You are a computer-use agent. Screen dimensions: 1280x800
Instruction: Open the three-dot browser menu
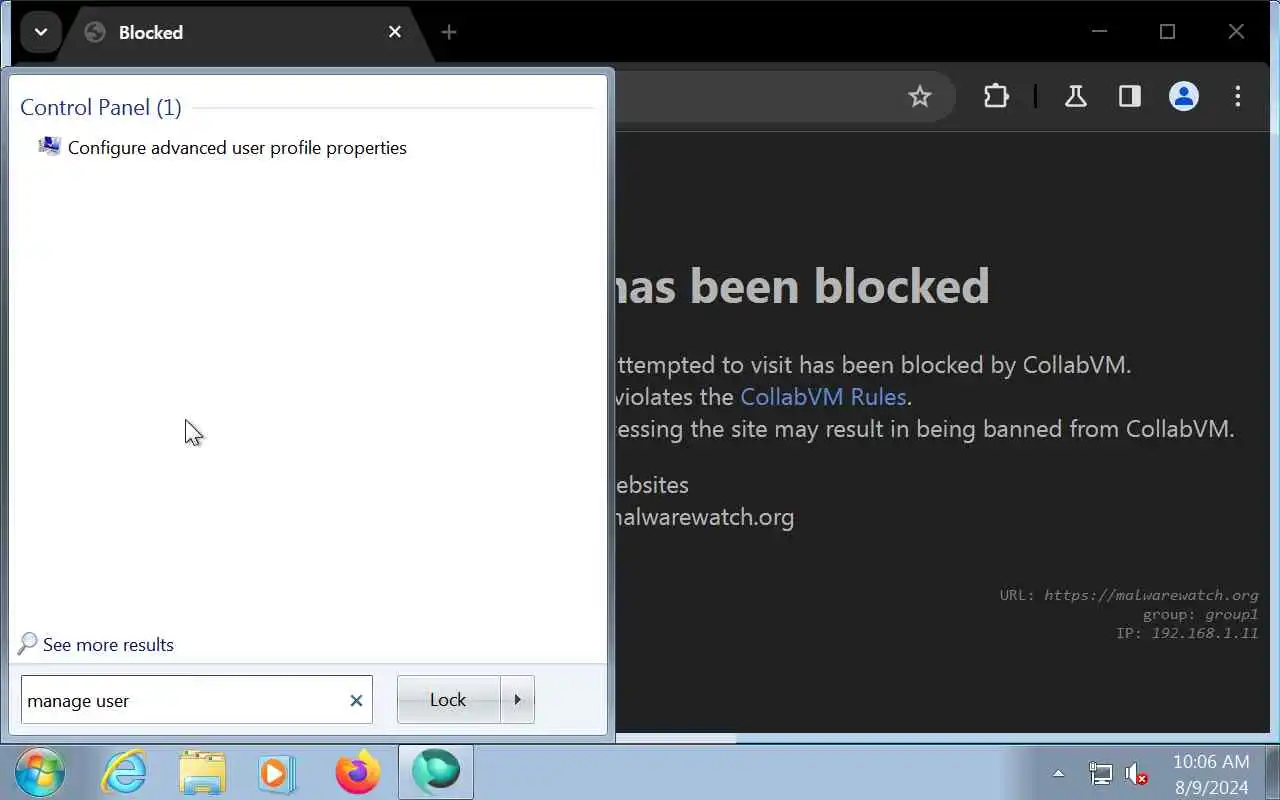(1238, 97)
